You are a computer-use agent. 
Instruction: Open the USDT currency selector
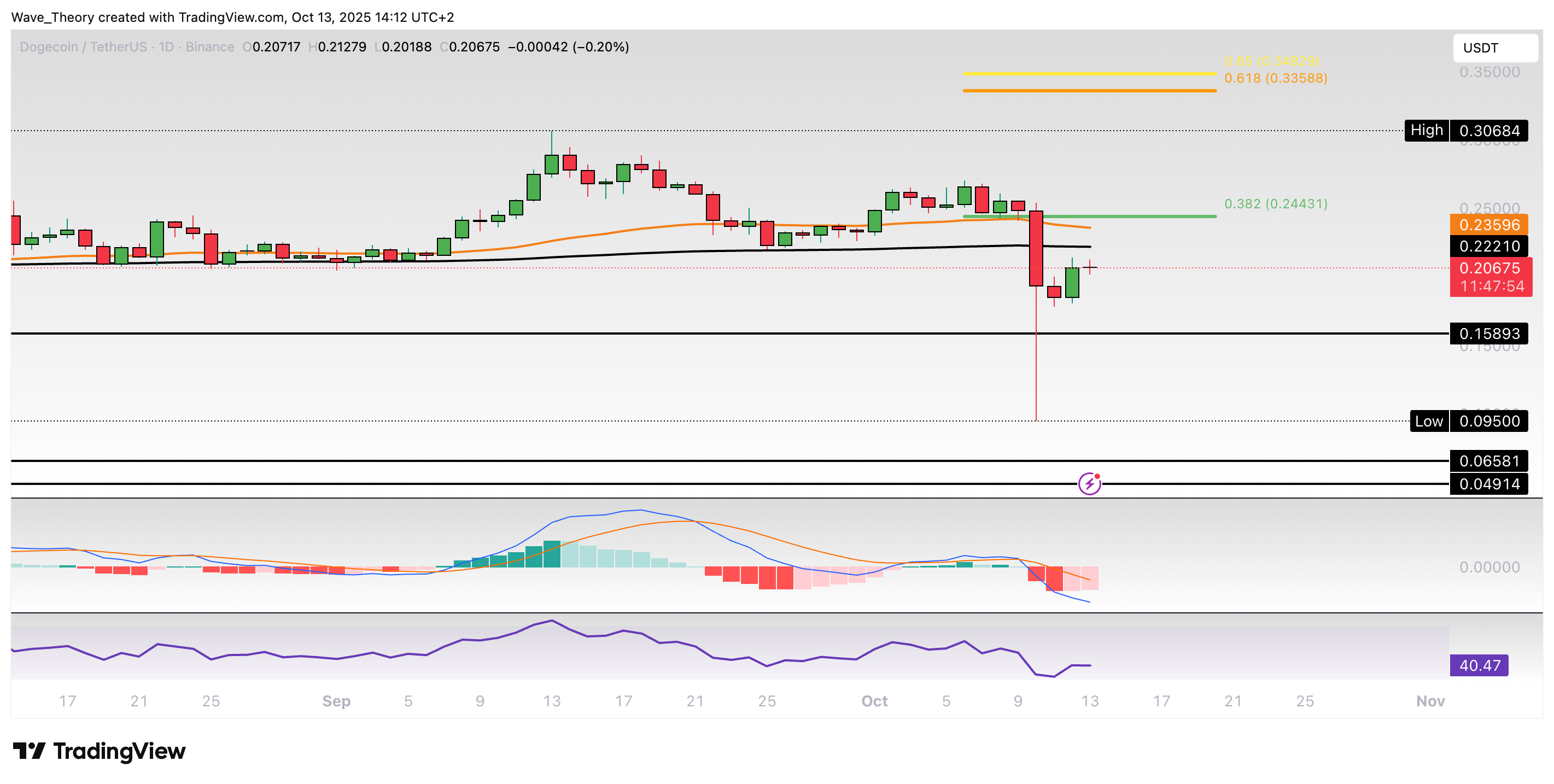(x=1494, y=48)
